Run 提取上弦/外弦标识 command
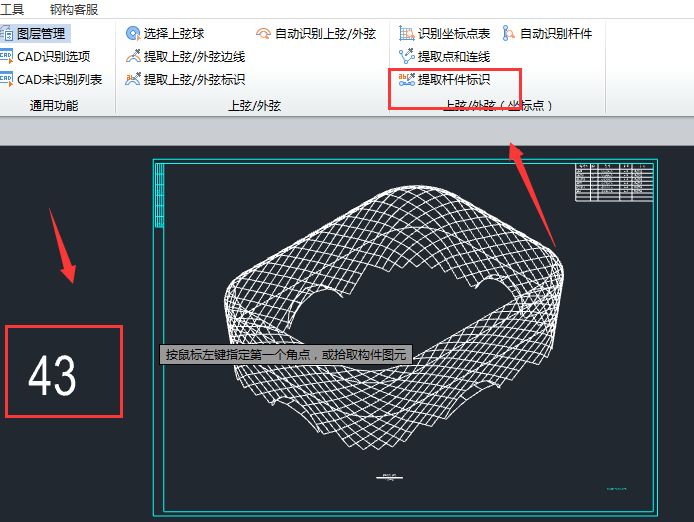The image size is (694, 522). pyautogui.click(x=194, y=79)
